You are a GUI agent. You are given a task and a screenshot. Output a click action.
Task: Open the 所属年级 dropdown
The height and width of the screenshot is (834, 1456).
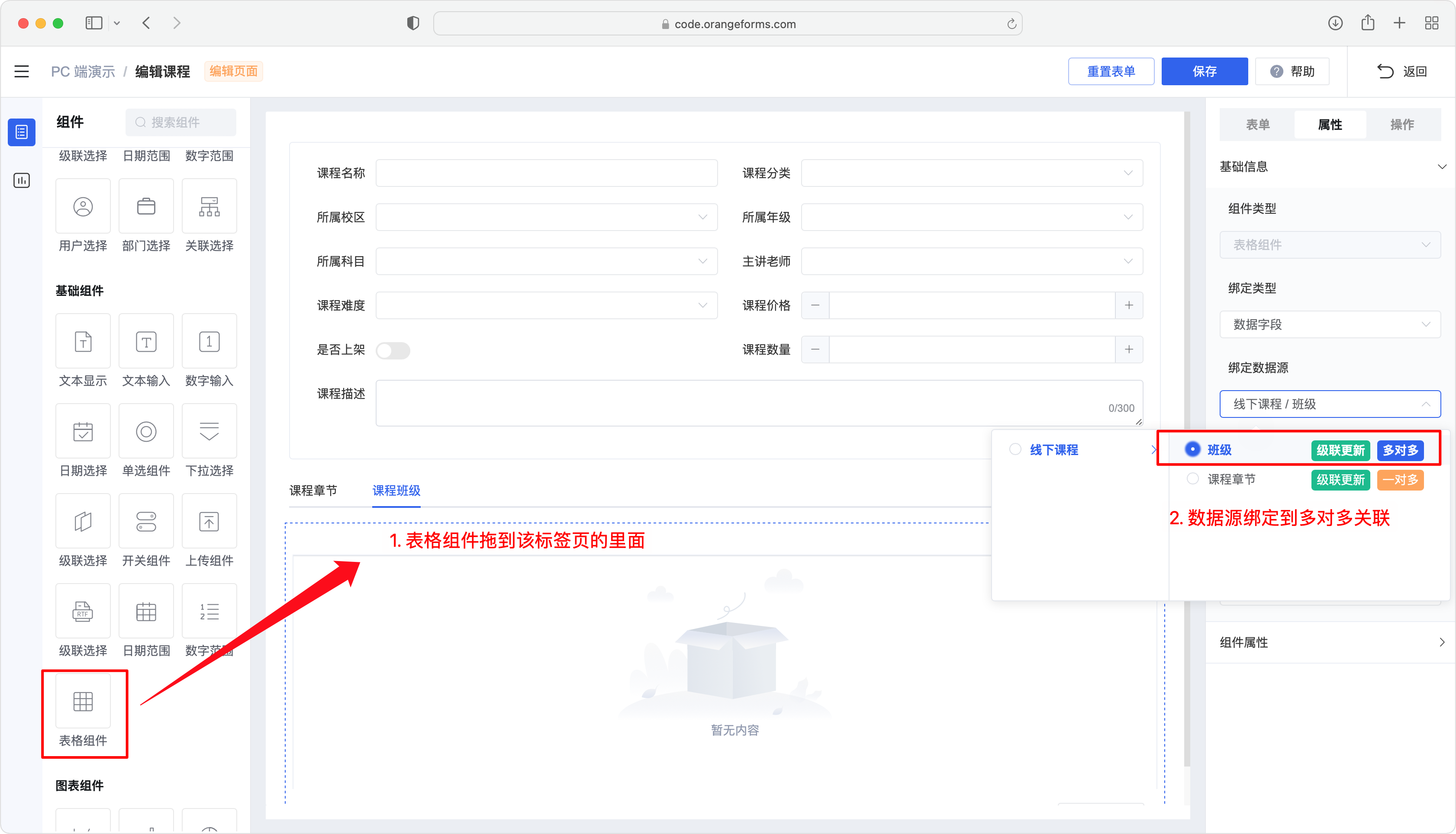coord(972,217)
